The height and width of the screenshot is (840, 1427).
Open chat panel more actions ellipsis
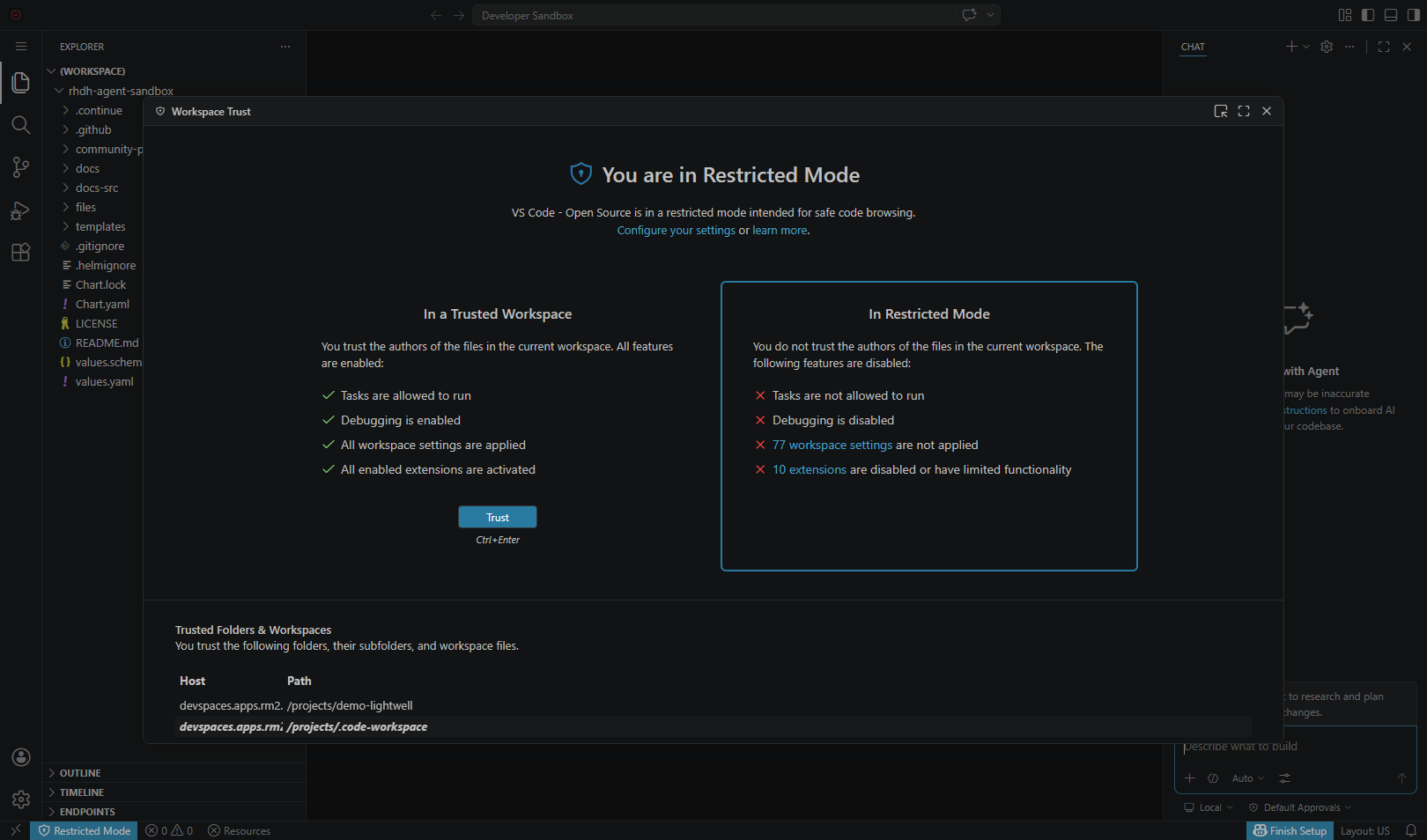pos(1349,47)
